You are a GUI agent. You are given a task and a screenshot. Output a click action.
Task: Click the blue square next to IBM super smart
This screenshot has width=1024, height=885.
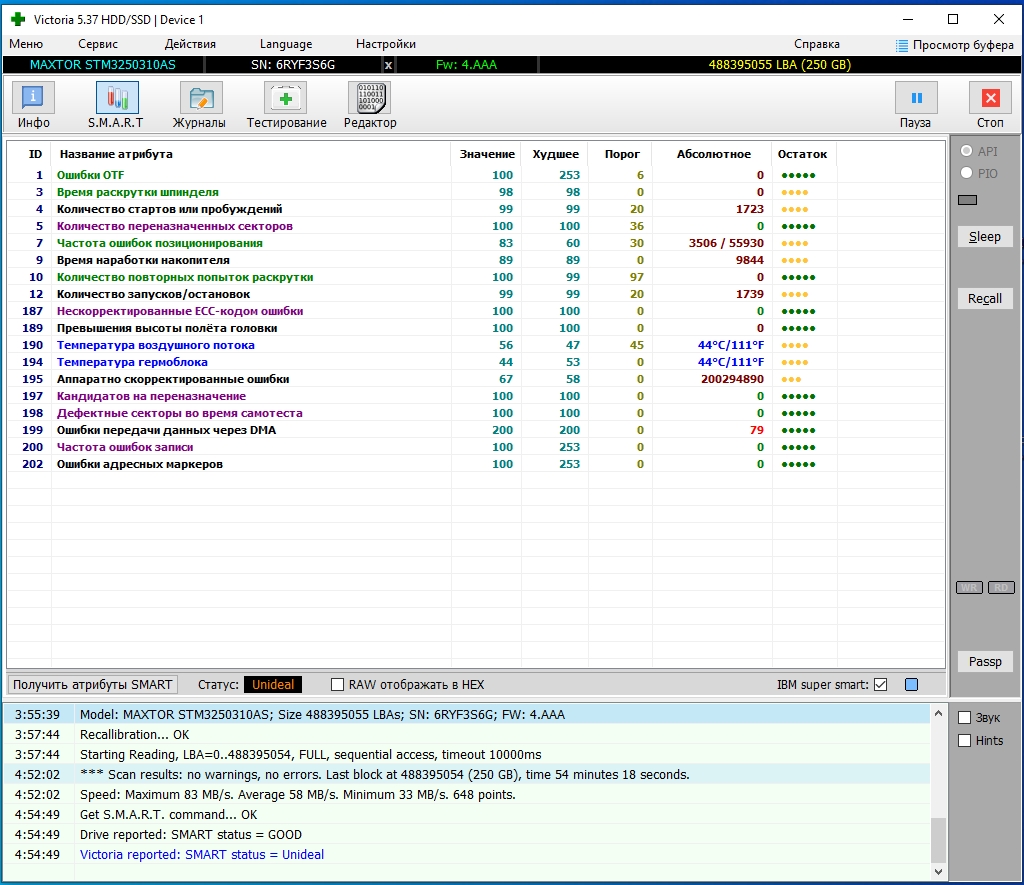coord(911,685)
